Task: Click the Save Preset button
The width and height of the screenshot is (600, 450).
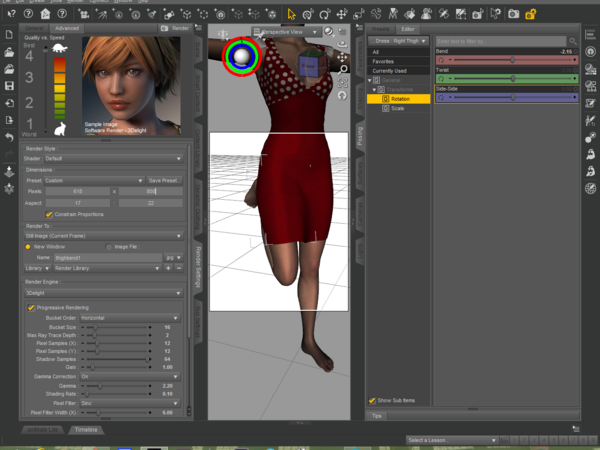Action: (165, 181)
